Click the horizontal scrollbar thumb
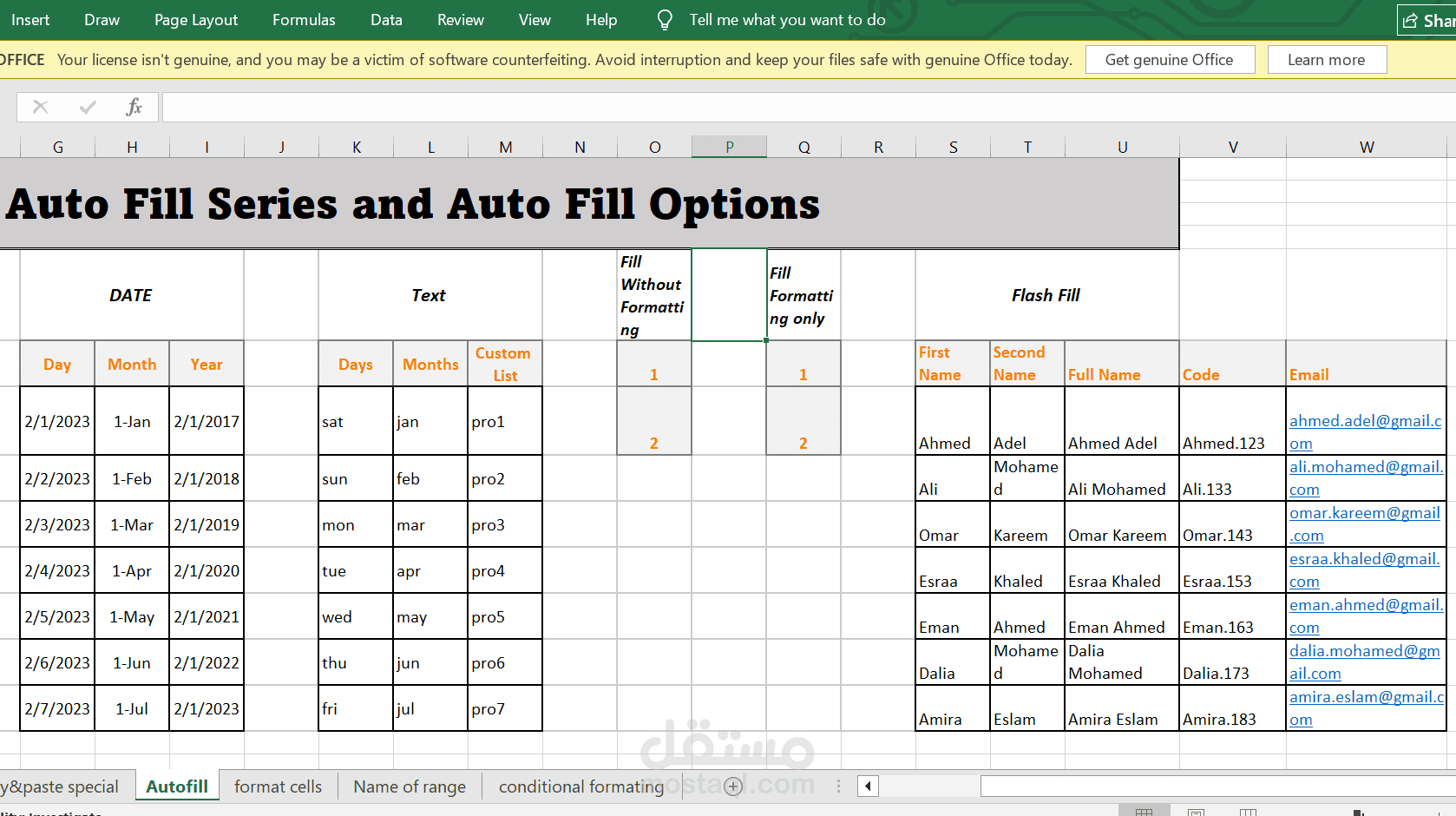Image resolution: width=1456 pixels, height=816 pixels. coord(1218,786)
